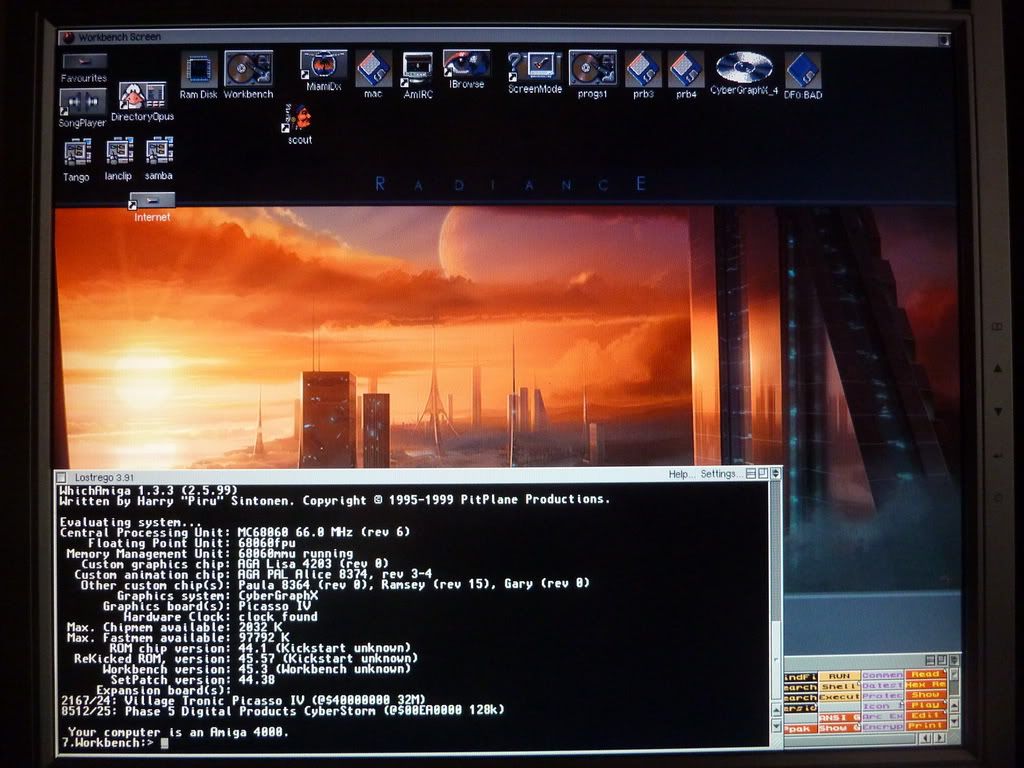The height and width of the screenshot is (768, 1024).
Task: Expand the Internet drawer
Action: click(x=152, y=200)
